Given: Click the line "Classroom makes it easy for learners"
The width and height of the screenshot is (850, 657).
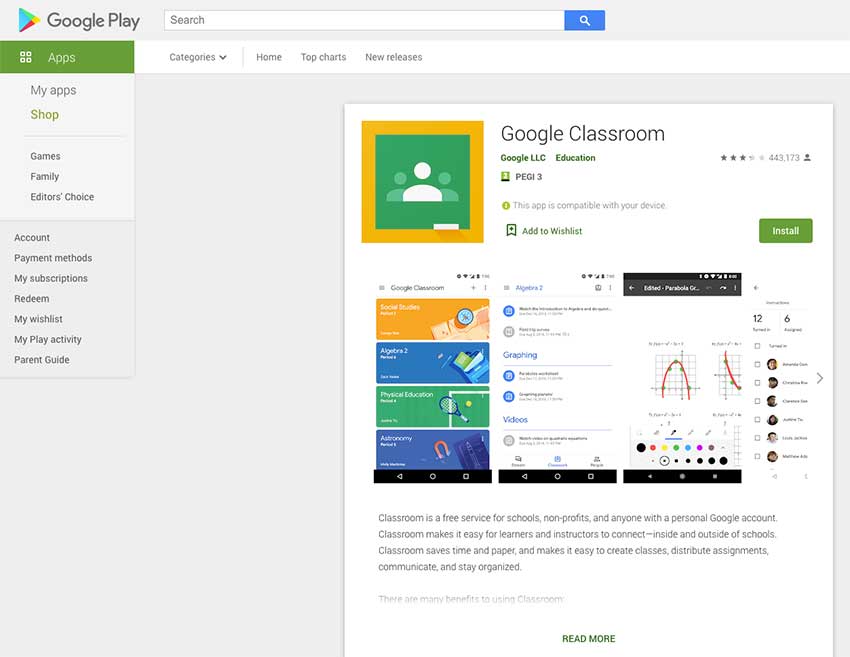Looking at the screenshot, I should [577, 534].
